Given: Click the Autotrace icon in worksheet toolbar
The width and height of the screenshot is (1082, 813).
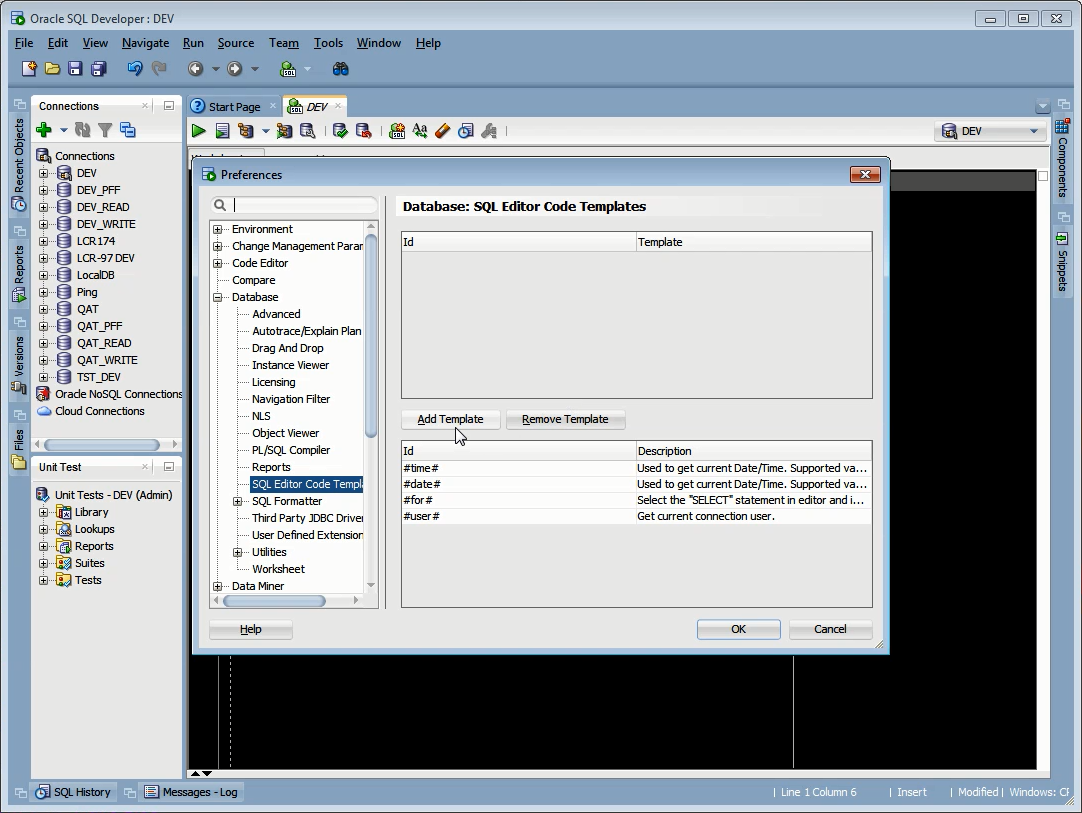Looking at the screenshot, I should pos(284,130).
